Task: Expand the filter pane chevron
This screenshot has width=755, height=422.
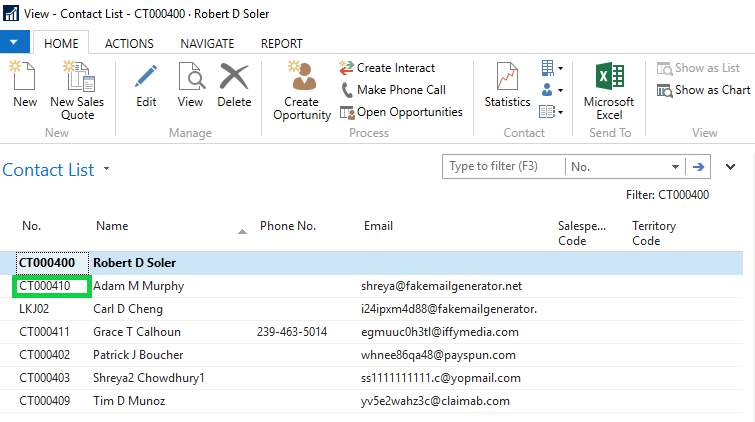Action: 730,167
